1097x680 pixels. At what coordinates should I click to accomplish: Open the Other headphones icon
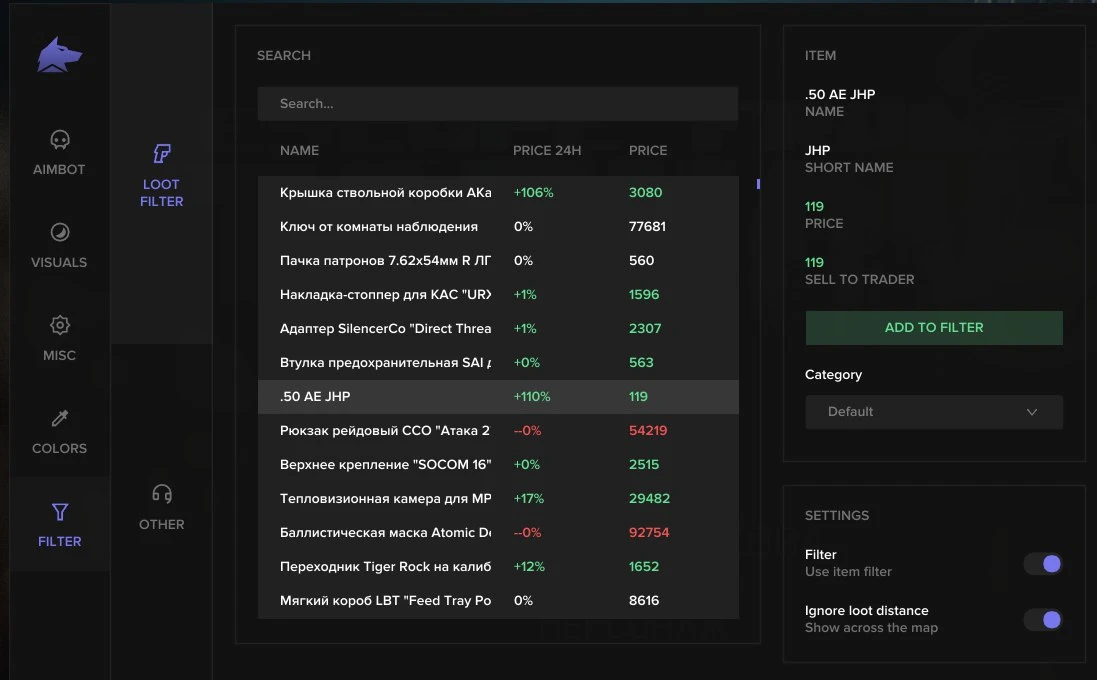tap(162, 494)
